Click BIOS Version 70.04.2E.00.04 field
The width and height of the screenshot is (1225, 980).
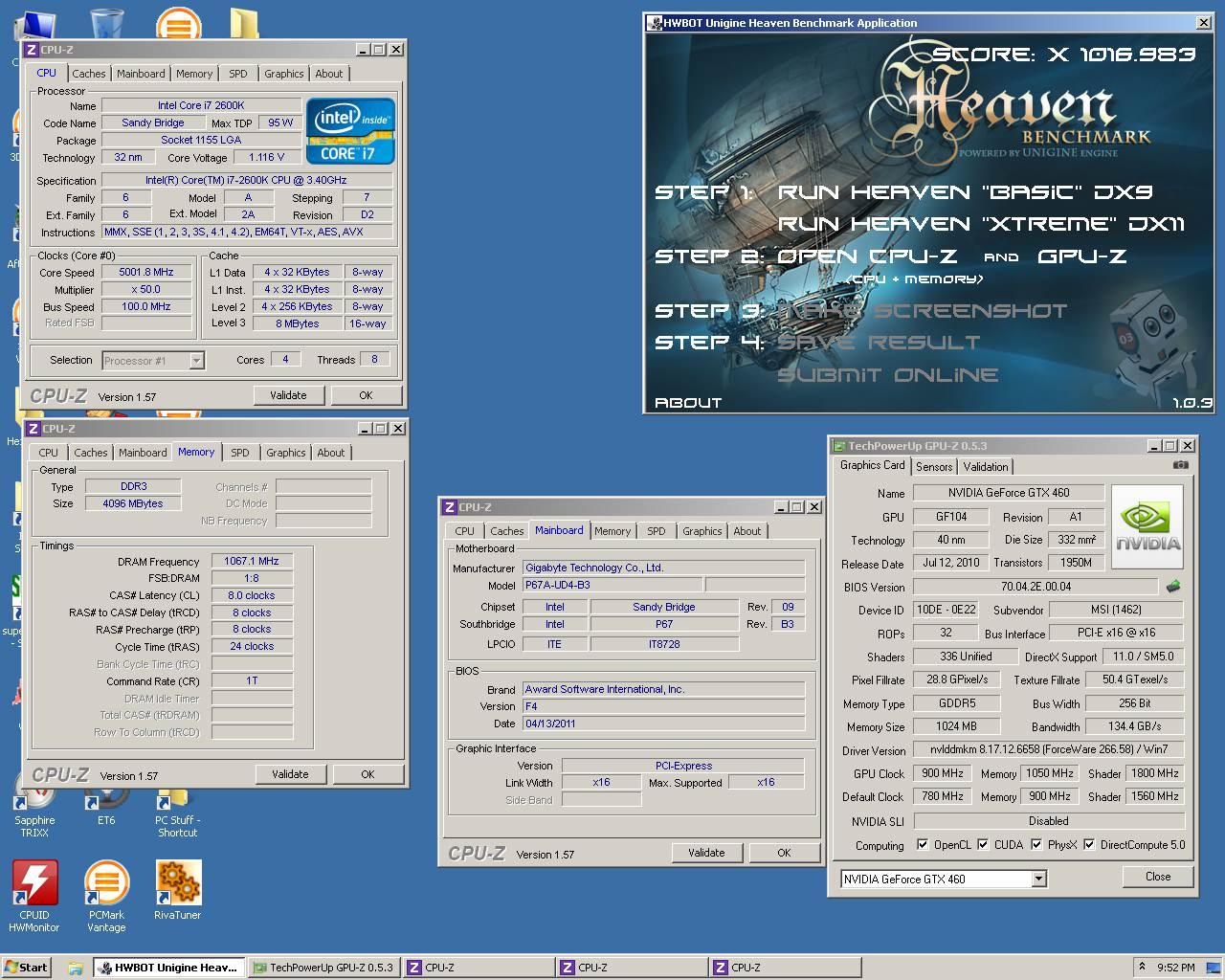point(1036,587)
